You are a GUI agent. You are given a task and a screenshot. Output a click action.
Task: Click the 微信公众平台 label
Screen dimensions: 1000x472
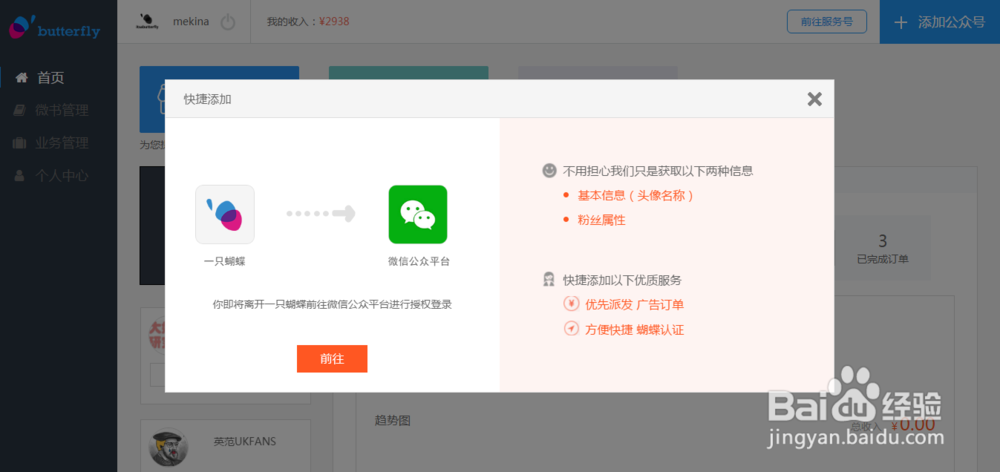click(418, 262)
